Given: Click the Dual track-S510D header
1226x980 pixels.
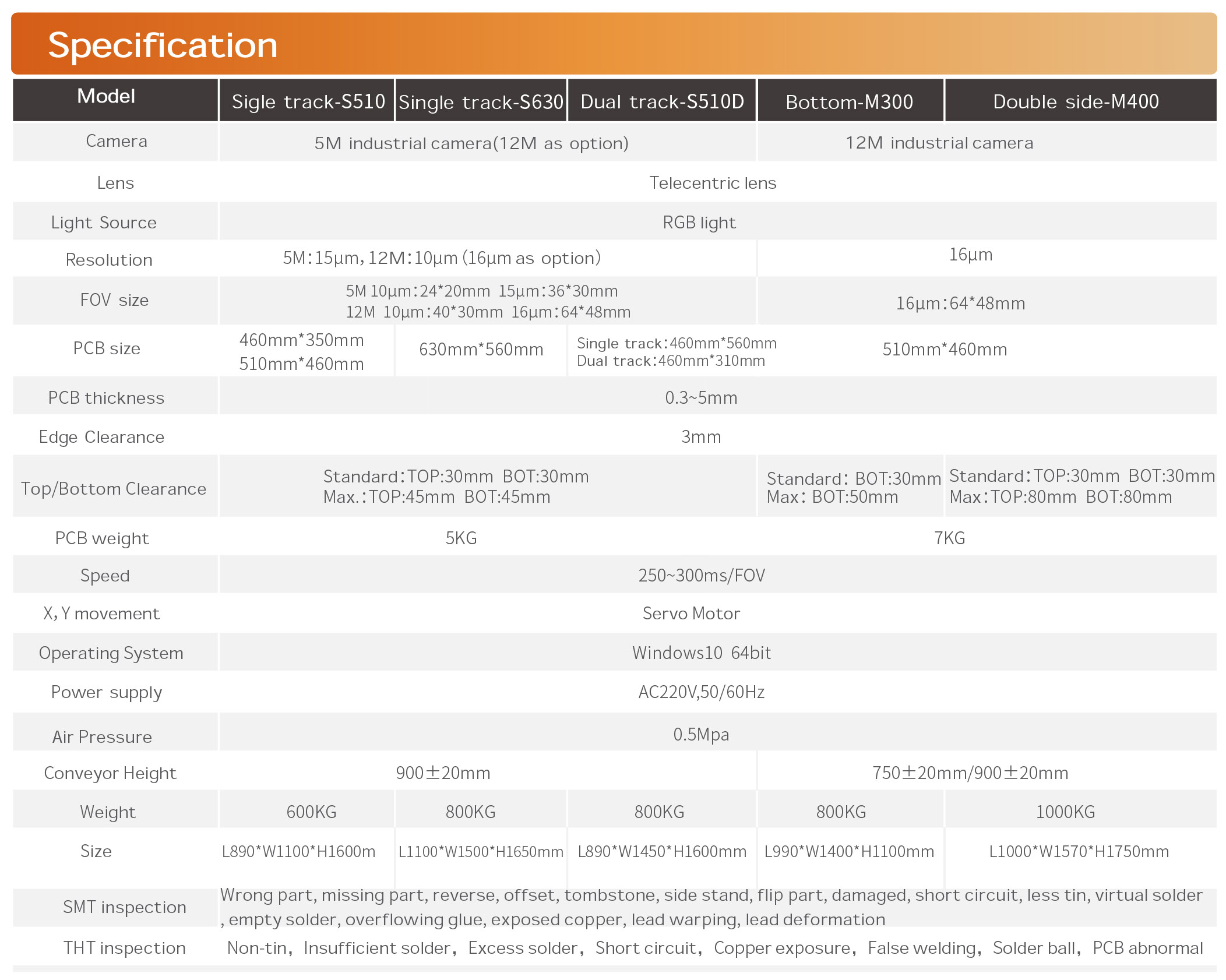Looking at the screenshot, I should pos(662,101).
